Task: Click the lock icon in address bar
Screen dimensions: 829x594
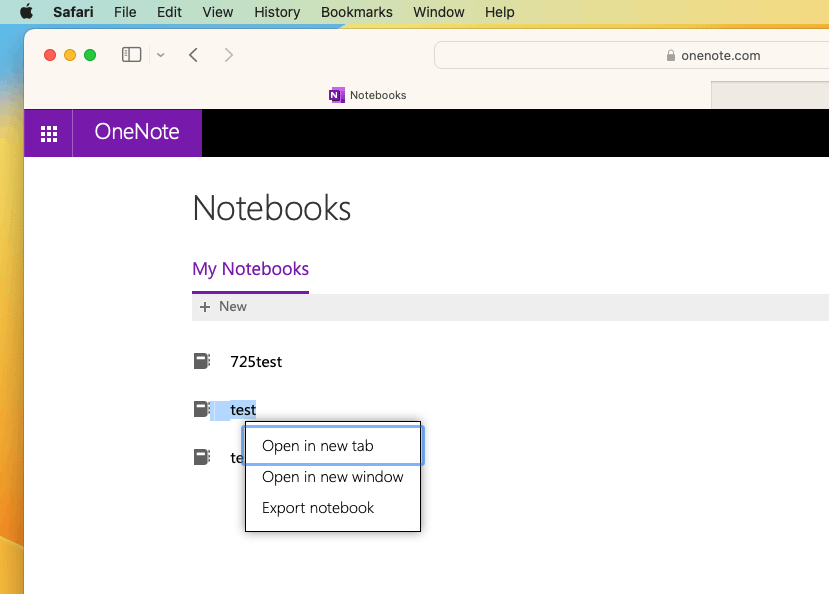Action: 670,55
